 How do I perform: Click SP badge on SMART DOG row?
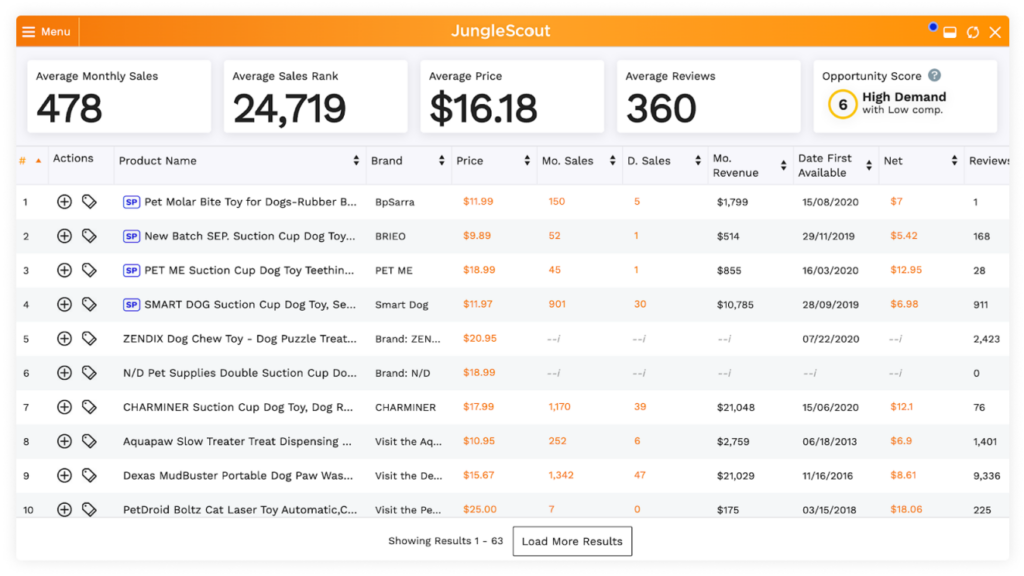tap(131, 304)
